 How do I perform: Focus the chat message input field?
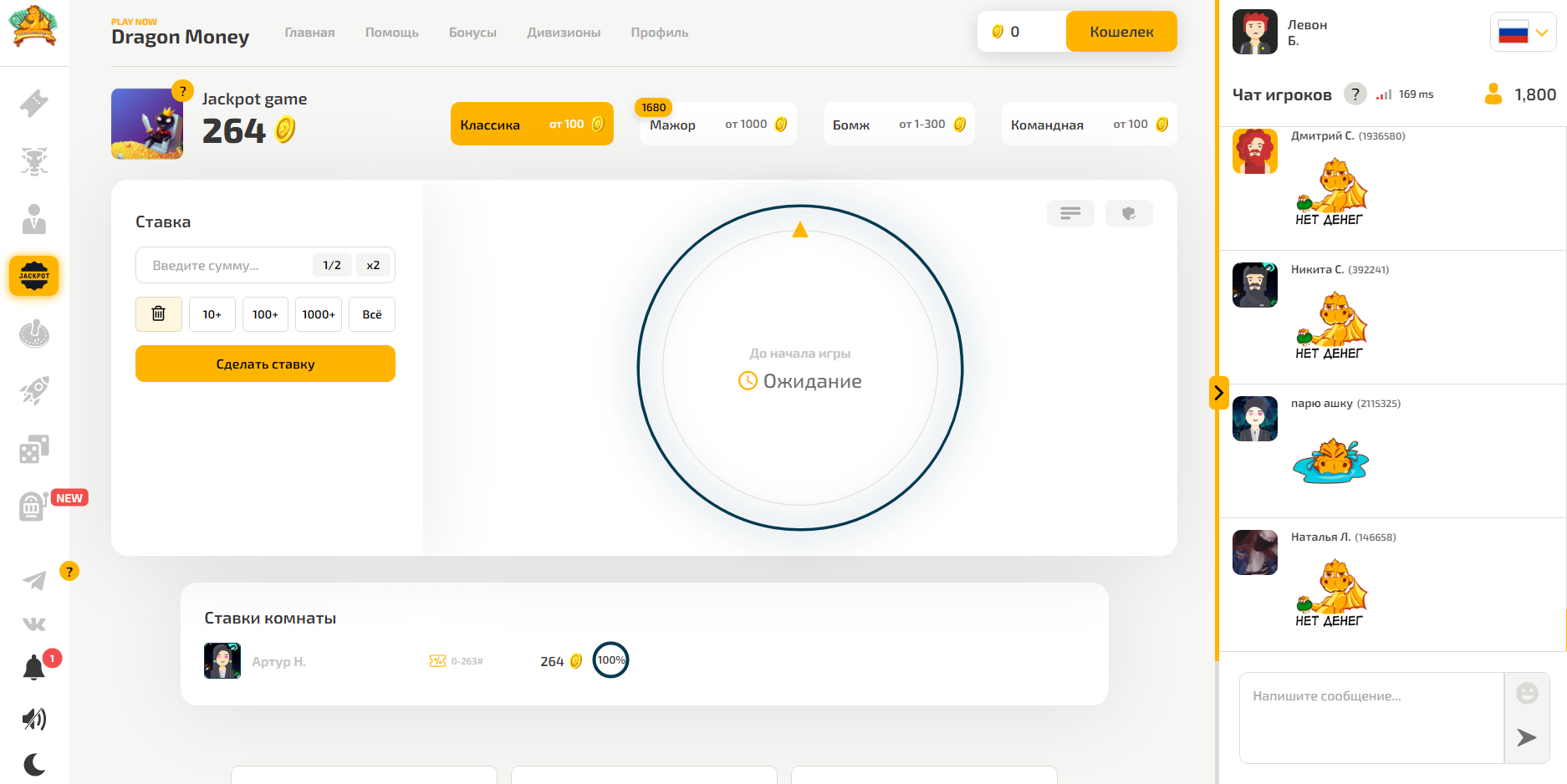[x=1371, y=717]
